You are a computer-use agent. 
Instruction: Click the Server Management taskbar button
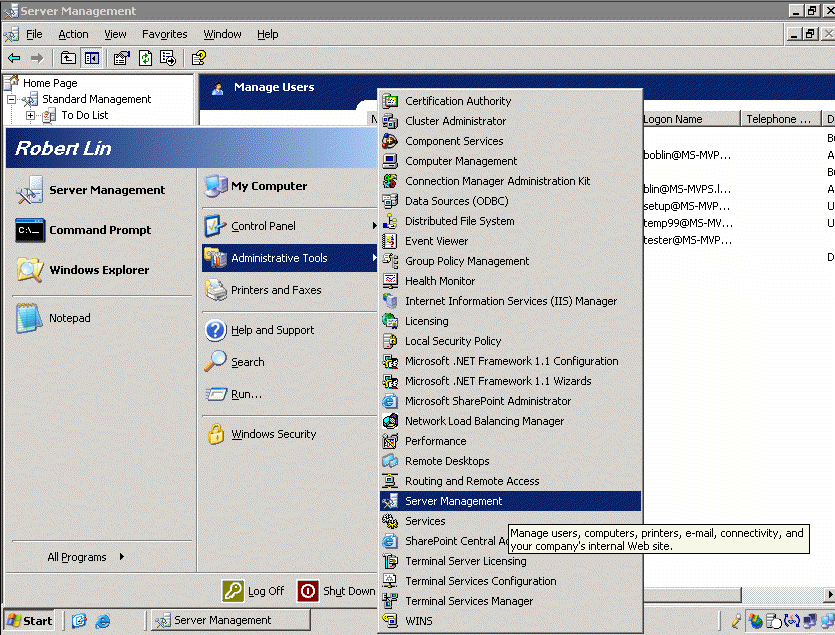point(231,621)
